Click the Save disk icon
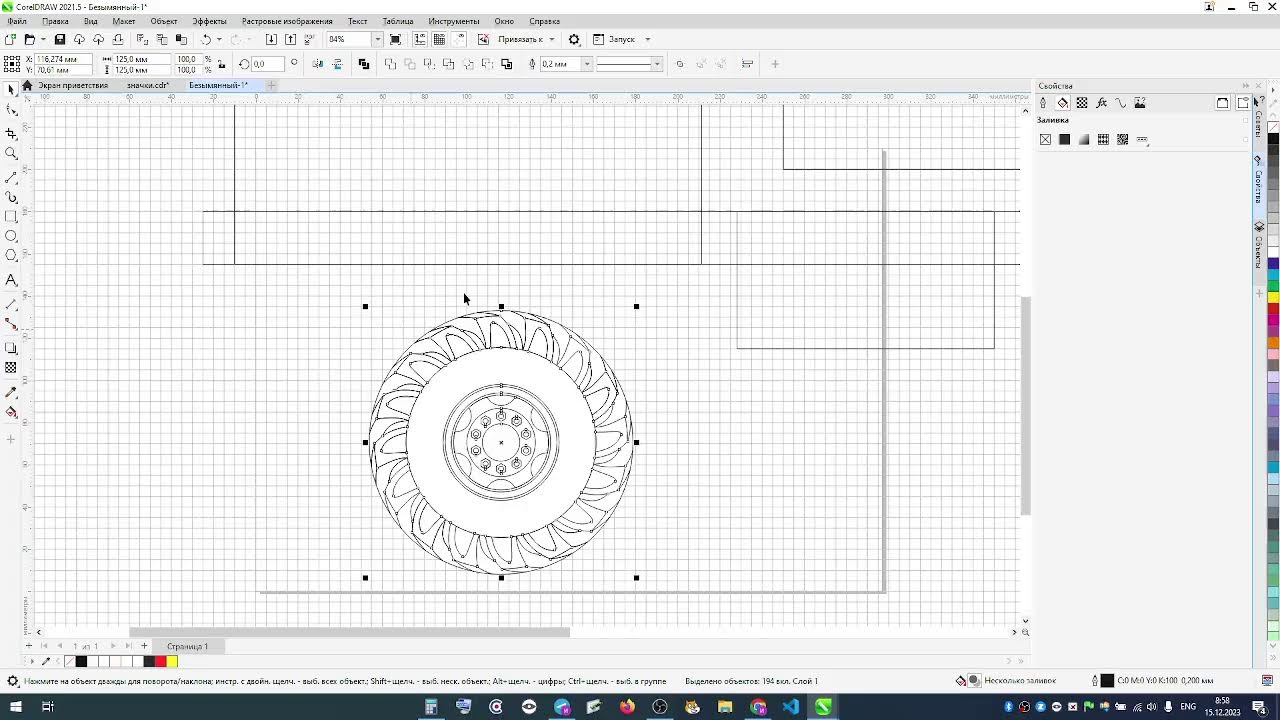1280x720 pixels. tap(60, 39)
